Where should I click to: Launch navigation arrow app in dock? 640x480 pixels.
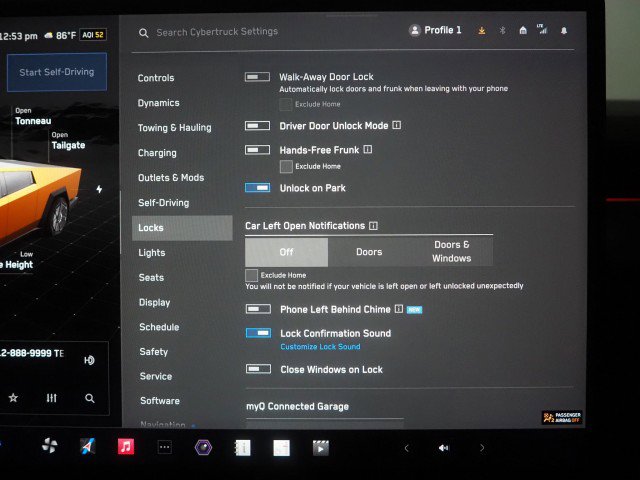87,447
